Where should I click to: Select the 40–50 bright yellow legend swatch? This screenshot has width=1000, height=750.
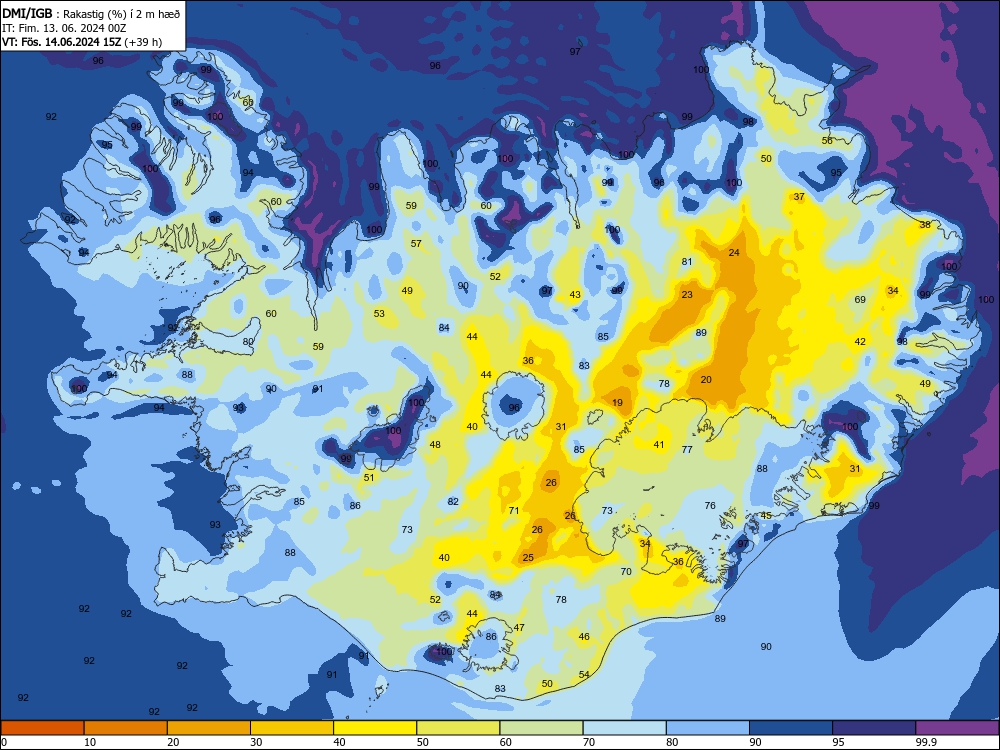pos(375,728)
